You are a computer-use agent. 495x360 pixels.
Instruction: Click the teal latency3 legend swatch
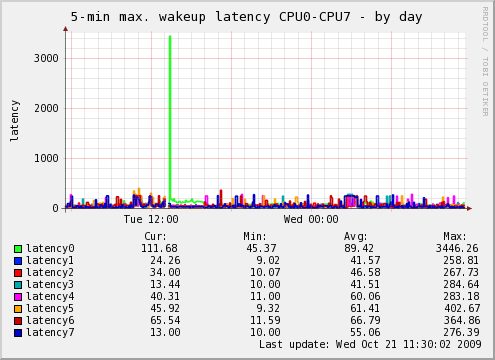18,285
